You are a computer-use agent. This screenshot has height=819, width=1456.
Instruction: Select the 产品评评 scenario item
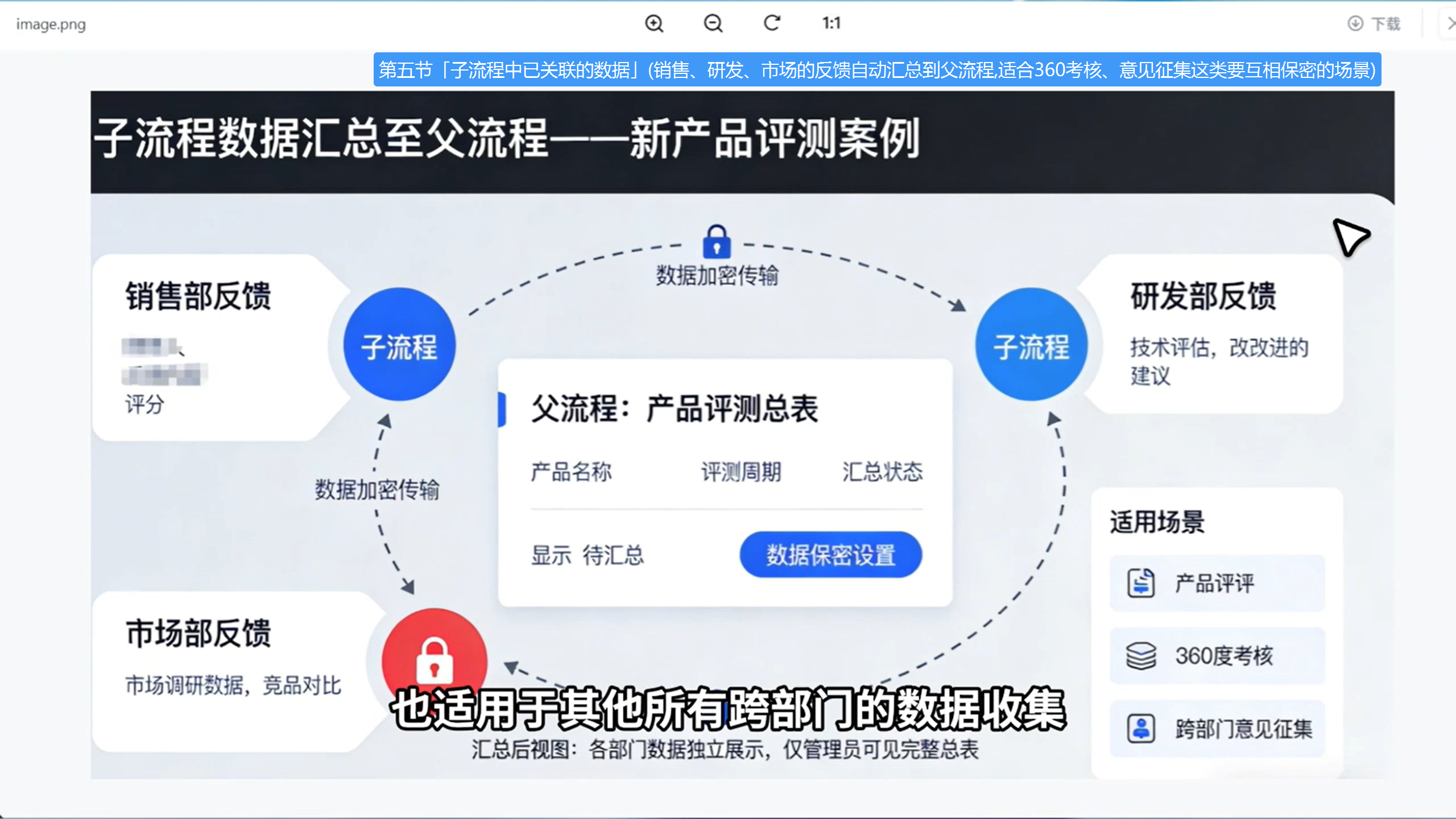(x=1217, y=583)
